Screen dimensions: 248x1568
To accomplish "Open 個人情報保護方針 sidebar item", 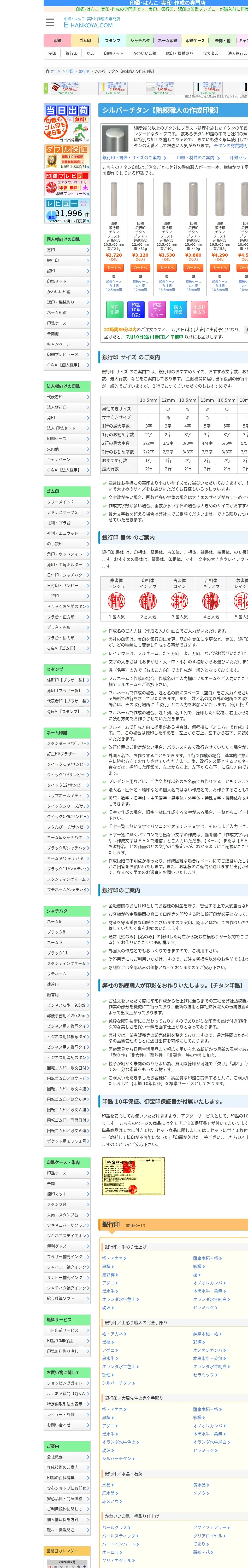I will [x=67, y=1520].
